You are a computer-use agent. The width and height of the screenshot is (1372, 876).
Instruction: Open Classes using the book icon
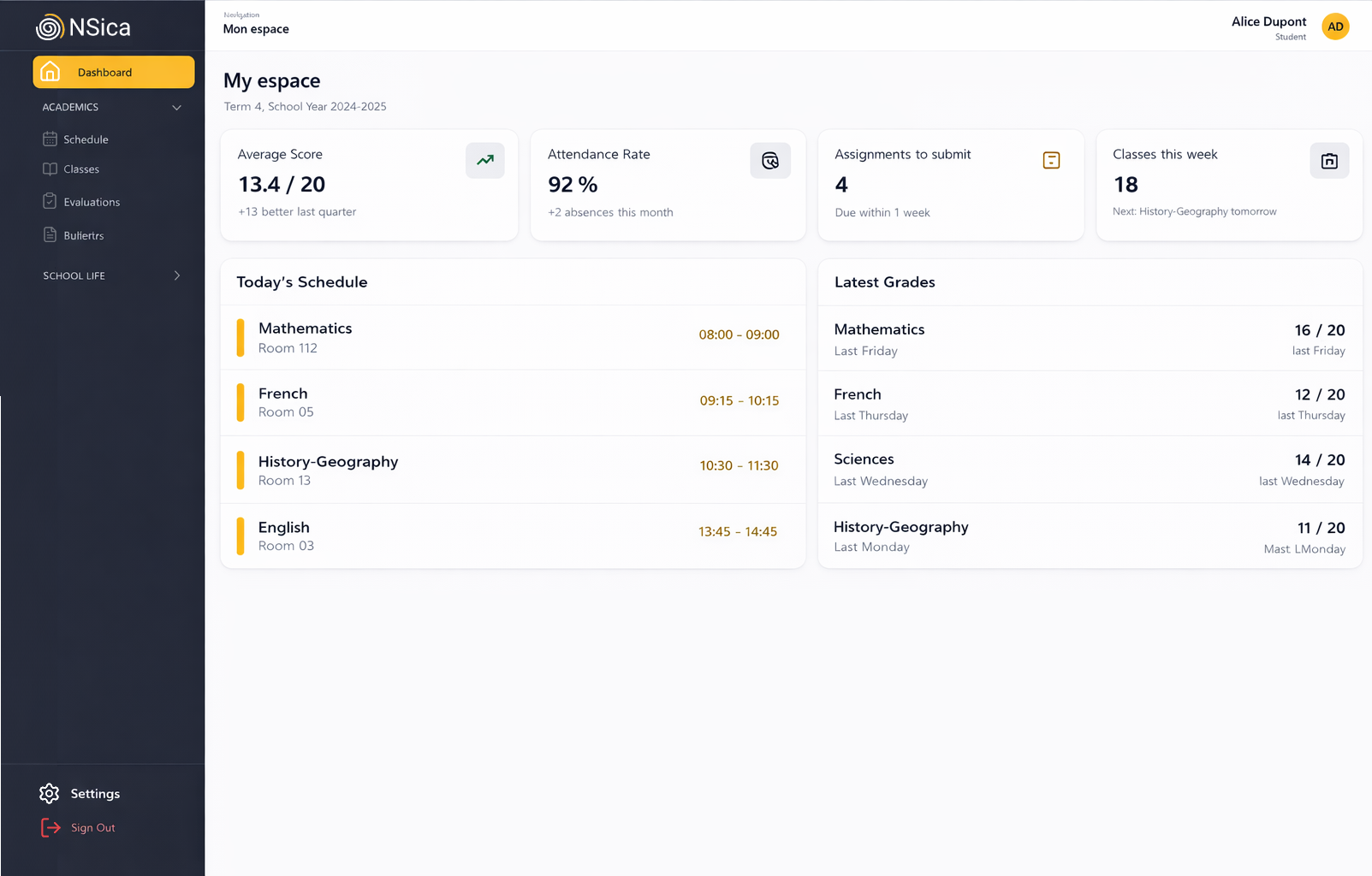tap(51, 169)
